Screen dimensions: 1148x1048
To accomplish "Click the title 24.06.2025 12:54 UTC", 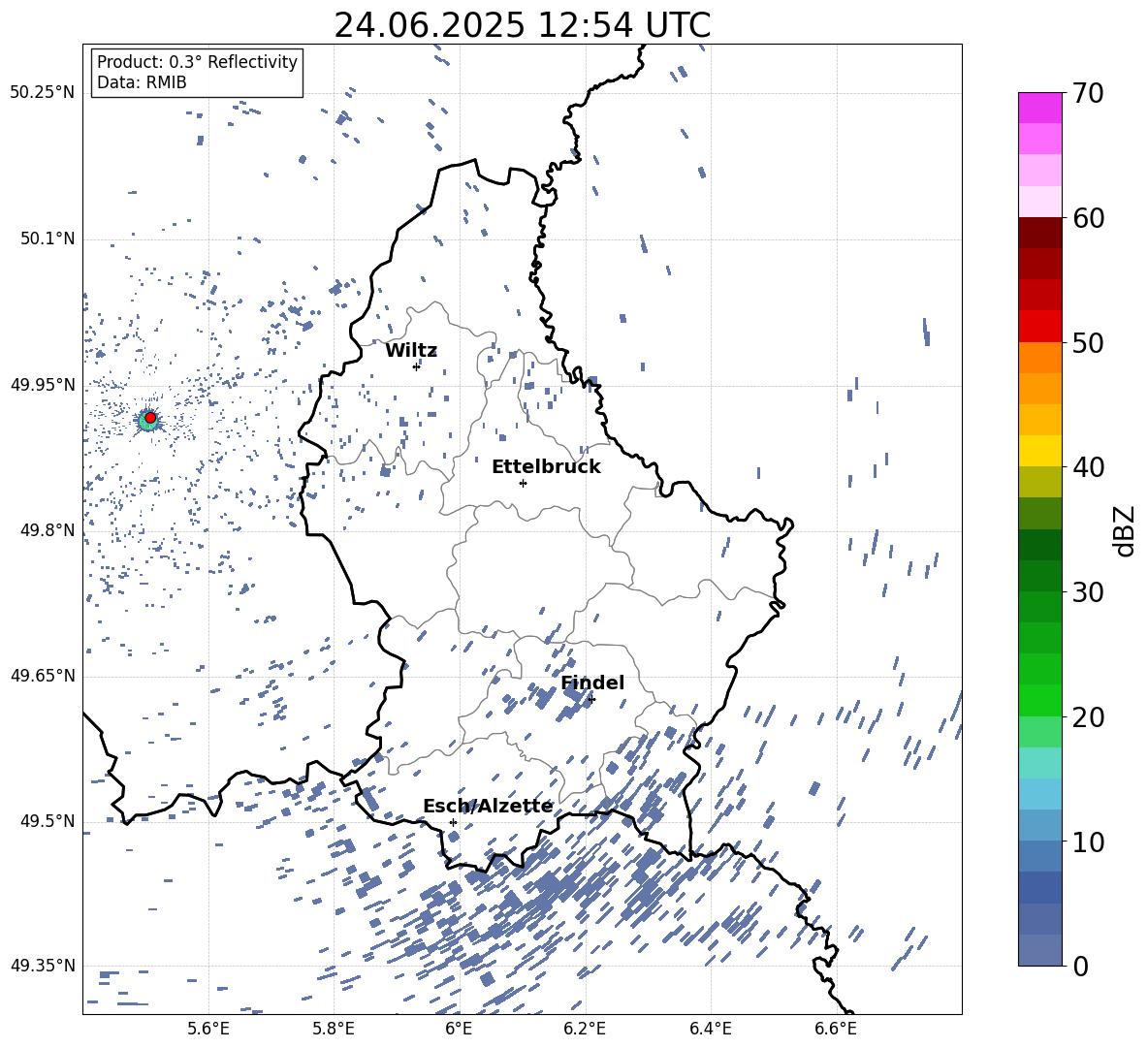I will (522, 25).
